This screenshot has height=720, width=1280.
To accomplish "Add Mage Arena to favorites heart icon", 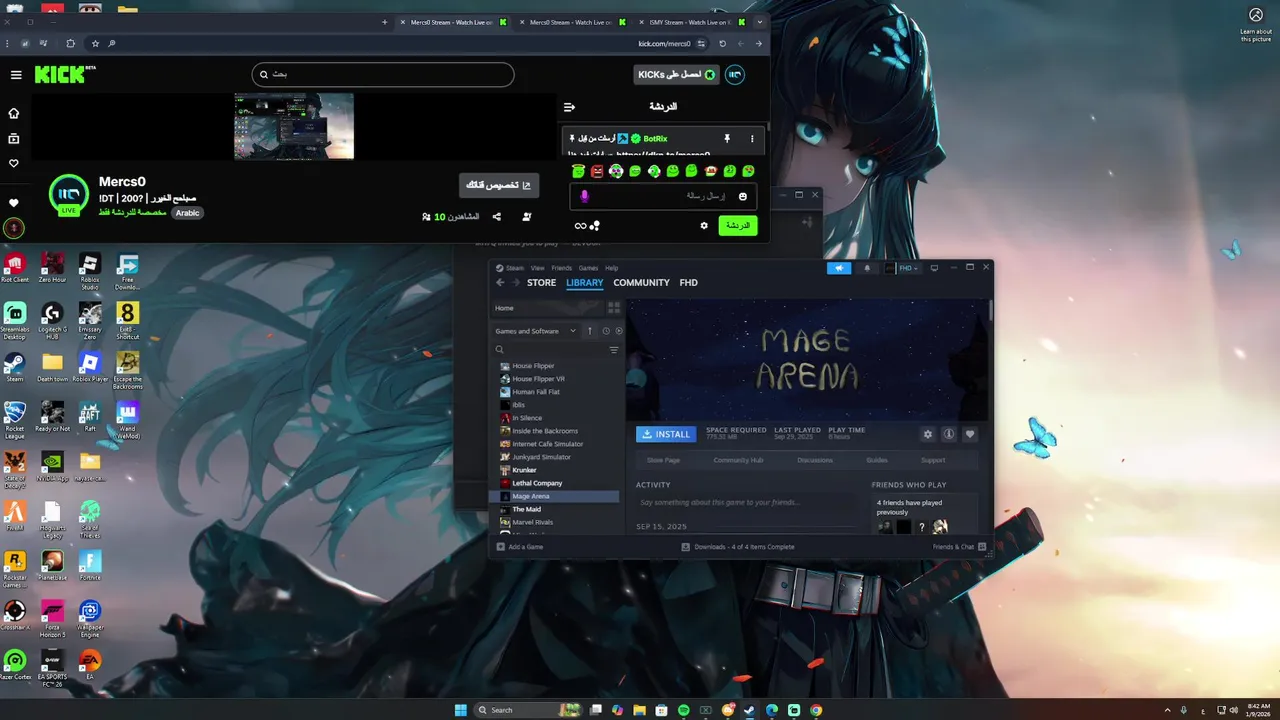I will click(x=970, y=434).
